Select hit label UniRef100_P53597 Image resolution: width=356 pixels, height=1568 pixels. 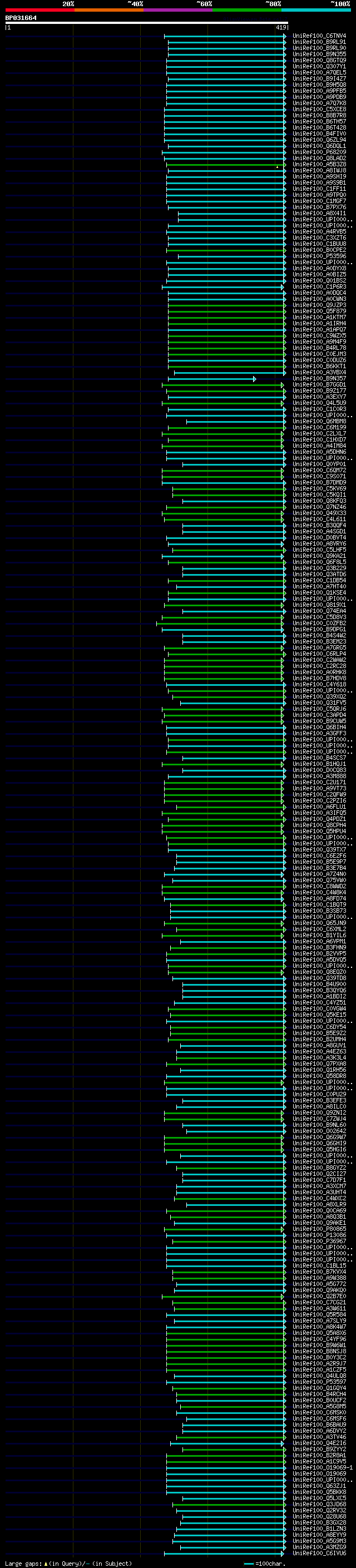[319, 1382]
